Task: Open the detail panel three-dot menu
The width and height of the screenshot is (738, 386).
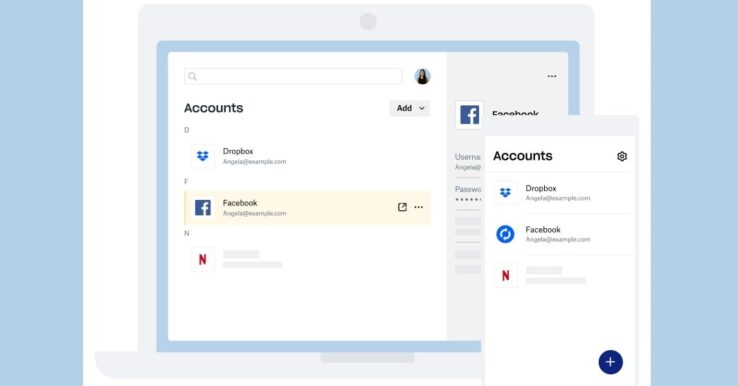Action: [552, 76]
